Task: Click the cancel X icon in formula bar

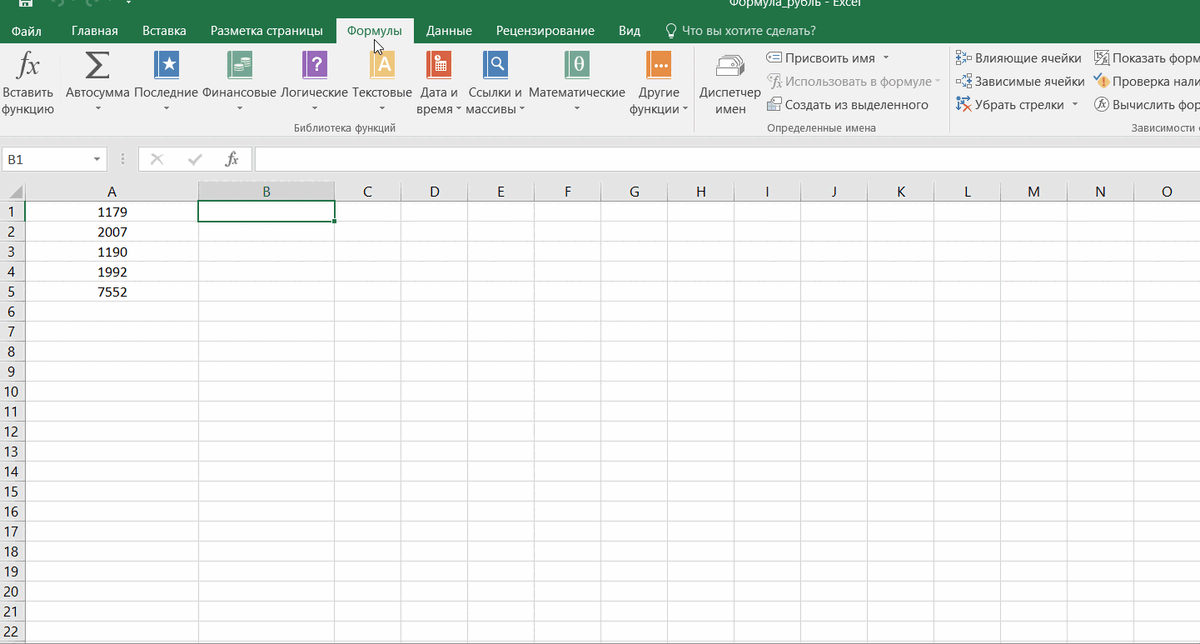Action: [x=157, y=159]
